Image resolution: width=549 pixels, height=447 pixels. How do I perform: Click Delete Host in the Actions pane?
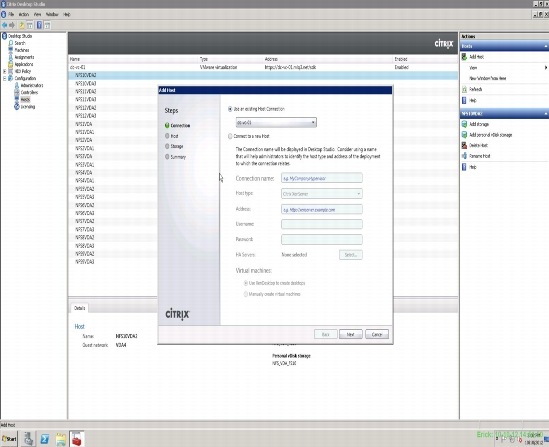(x=478, y=145)
